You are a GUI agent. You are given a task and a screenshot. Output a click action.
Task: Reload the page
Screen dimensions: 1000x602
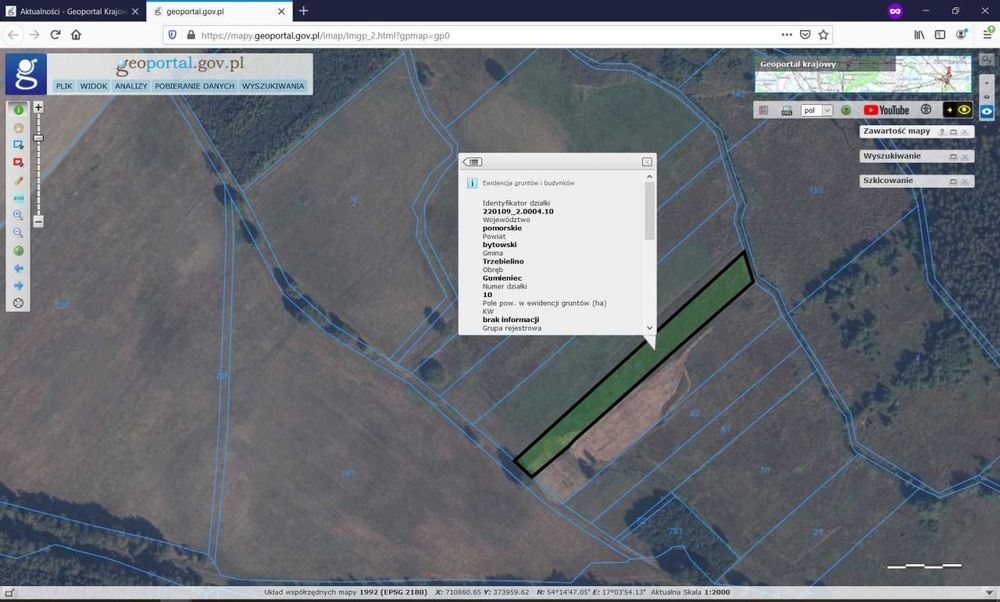55,34
